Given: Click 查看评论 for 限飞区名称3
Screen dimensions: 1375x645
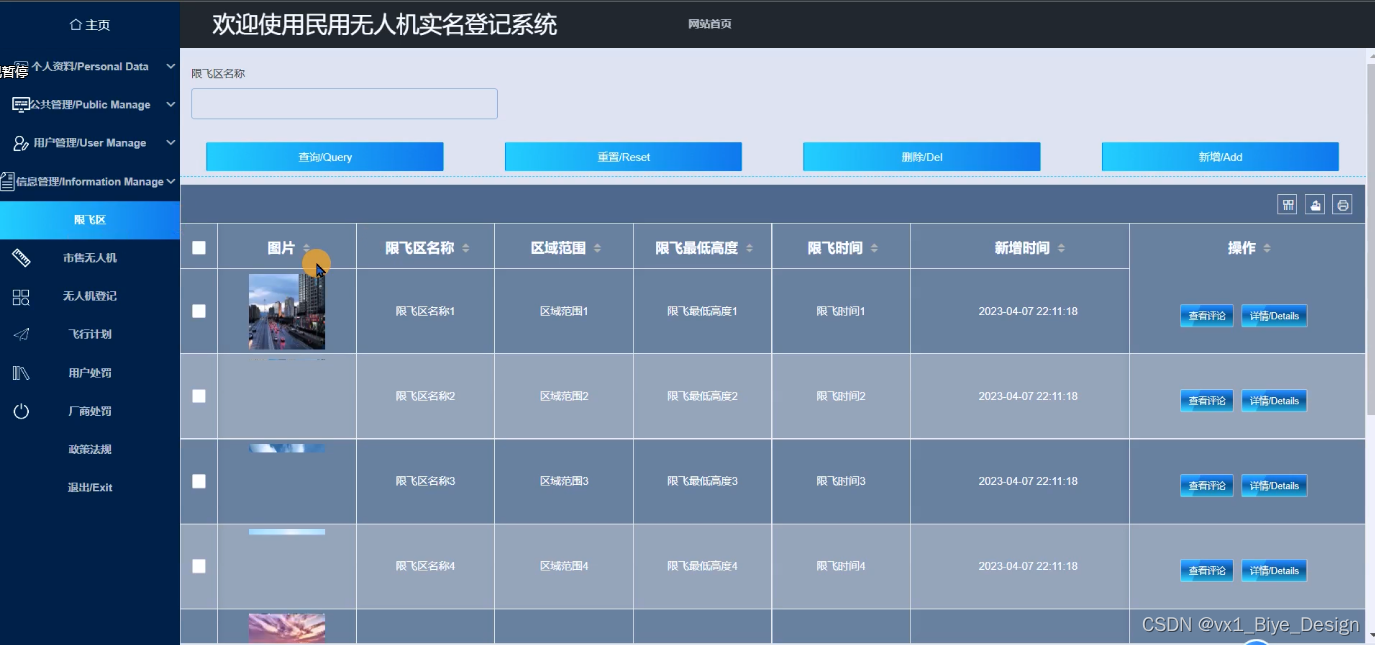Looking at the screenshot, I should click(x=1207, y=486).
